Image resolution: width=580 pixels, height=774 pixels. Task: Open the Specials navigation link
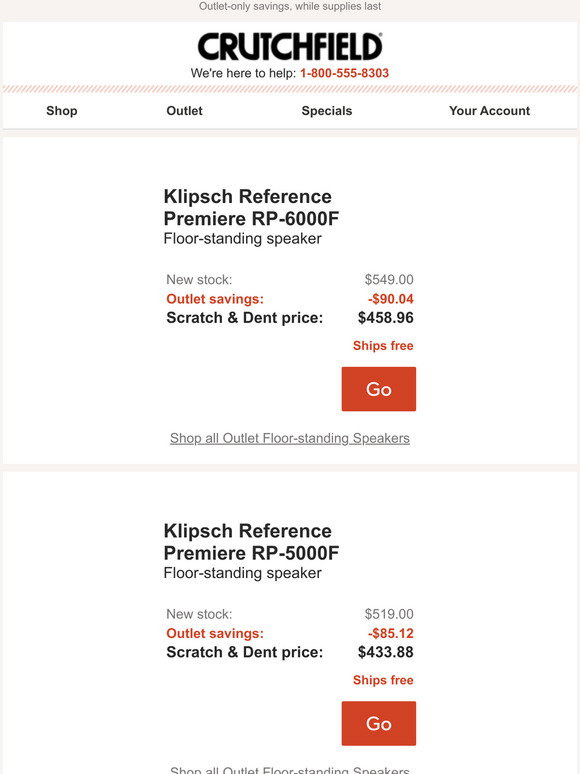pyautogui.click(x=327, y=111)
